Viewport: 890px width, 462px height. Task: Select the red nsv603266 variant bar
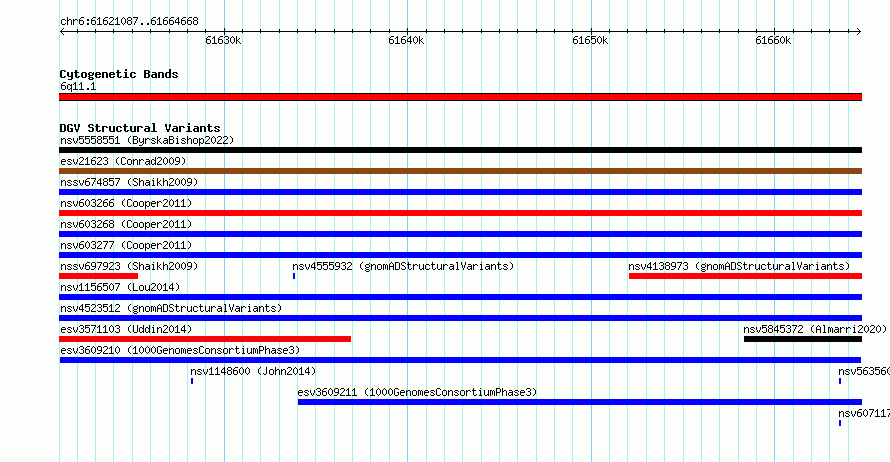pos(460,213)
